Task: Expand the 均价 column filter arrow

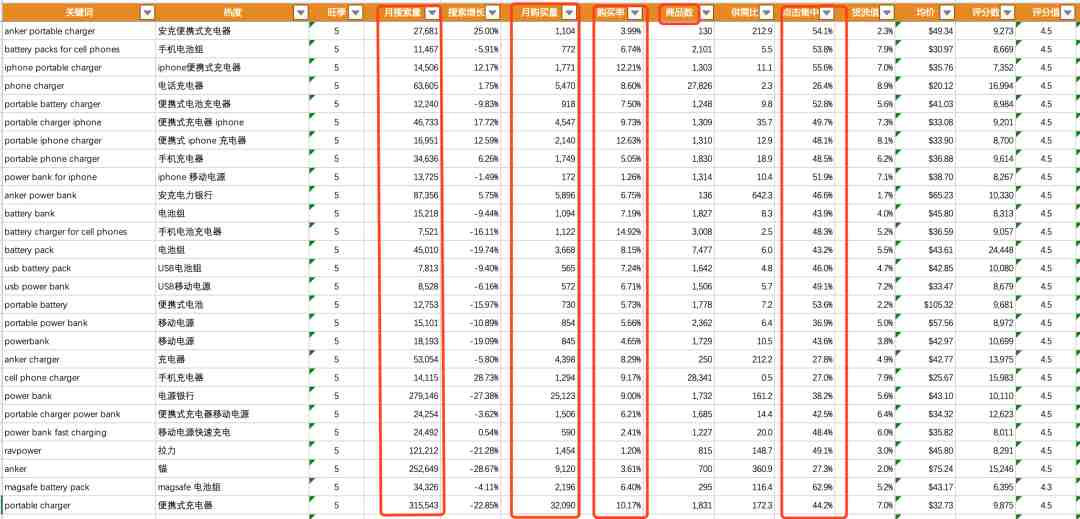Action: tap(947, 12)
